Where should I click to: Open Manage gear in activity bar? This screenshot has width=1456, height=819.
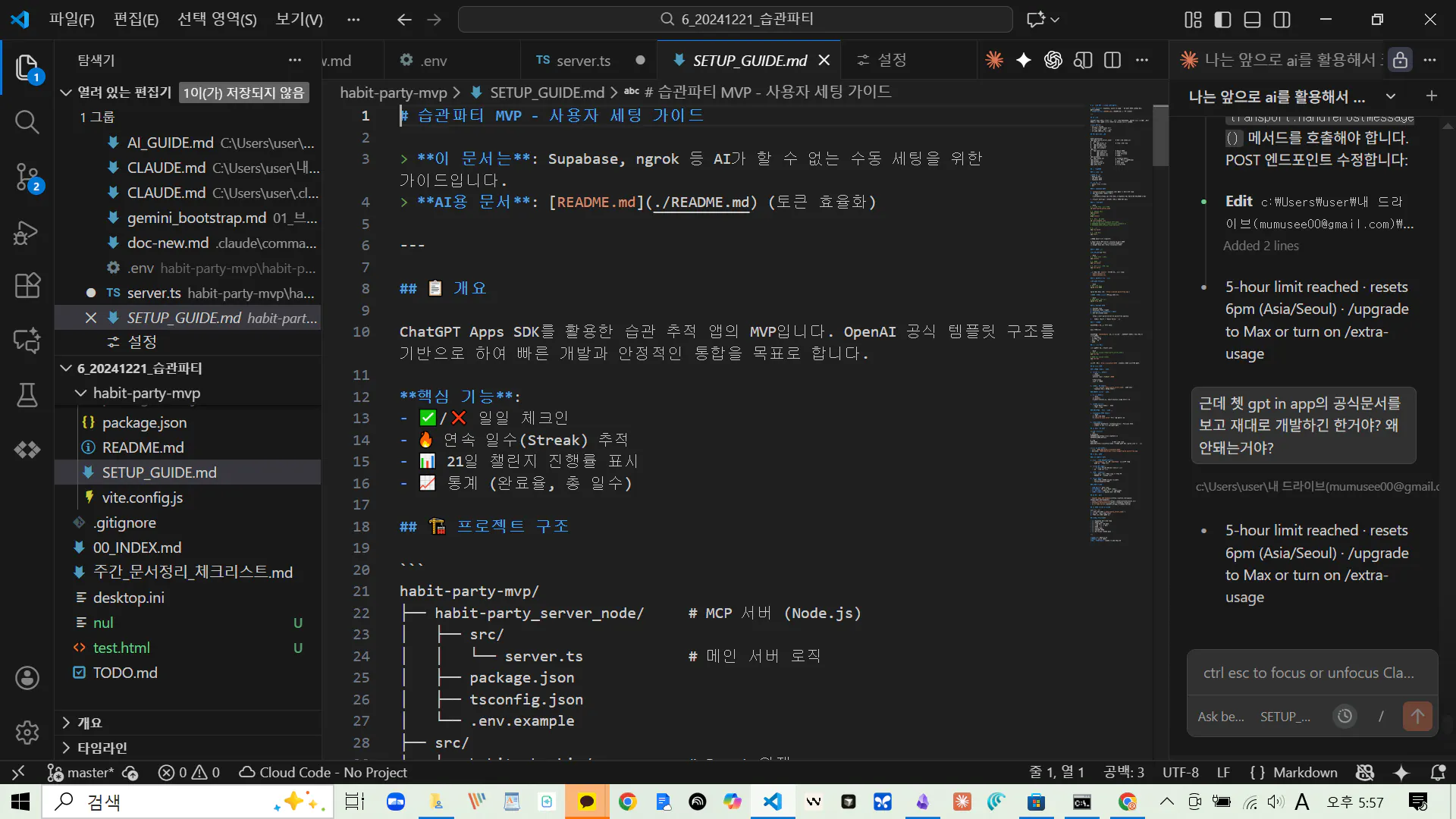coord(27,733)
